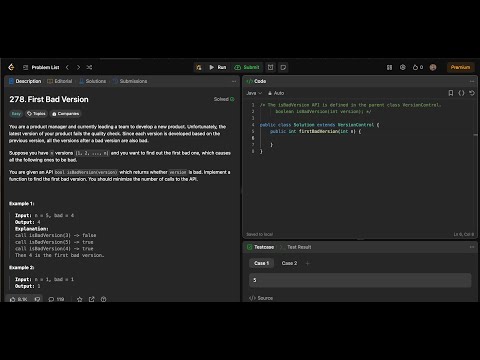Pick a random problem shuffle icon
The height and width of the screenshot is (360, 480).
89,67
